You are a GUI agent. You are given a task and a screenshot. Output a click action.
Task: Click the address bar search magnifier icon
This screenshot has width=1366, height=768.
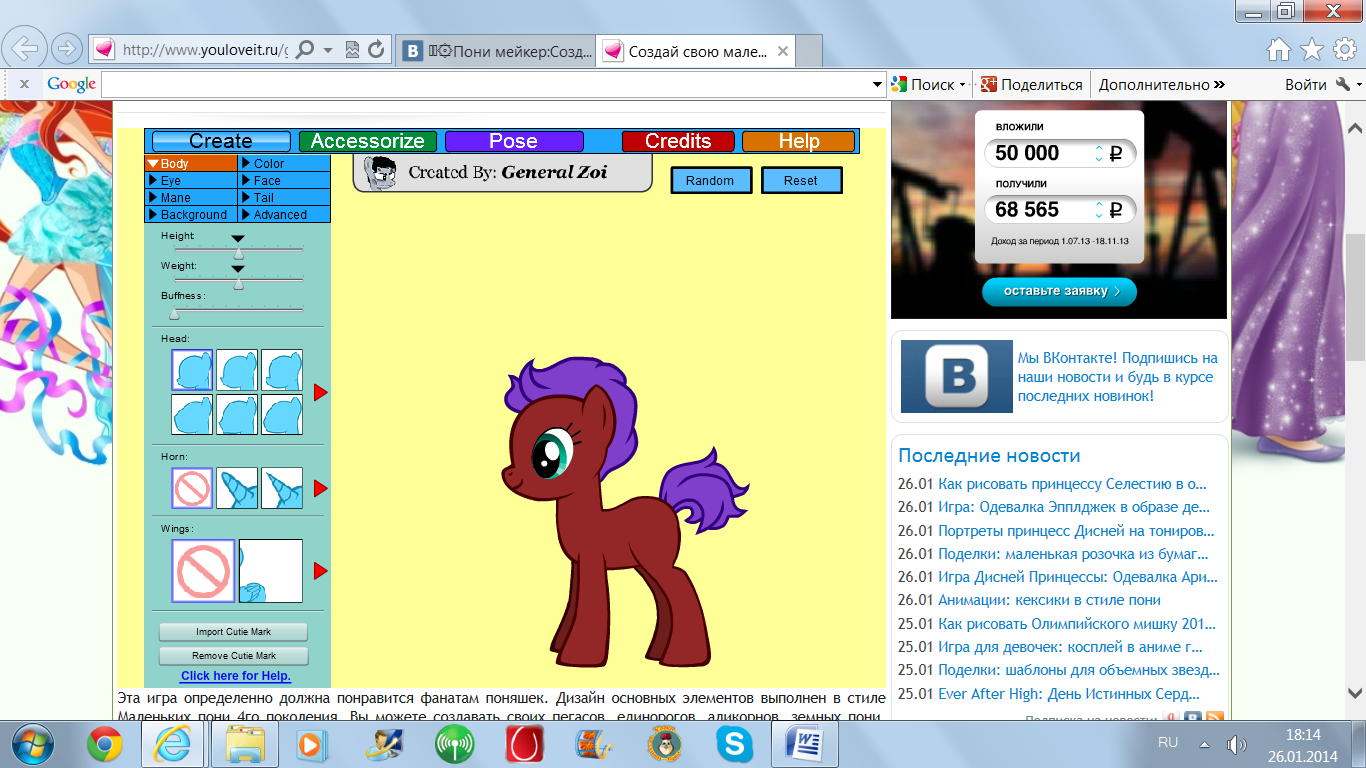(306, 49)
